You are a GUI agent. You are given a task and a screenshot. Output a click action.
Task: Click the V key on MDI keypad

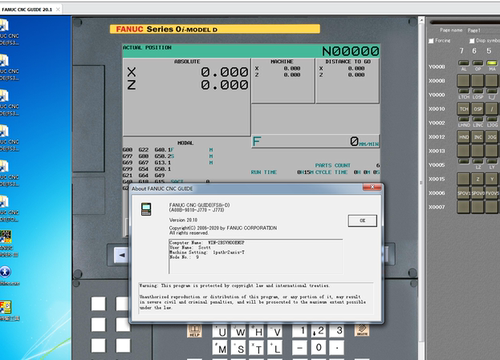(275, 332)
